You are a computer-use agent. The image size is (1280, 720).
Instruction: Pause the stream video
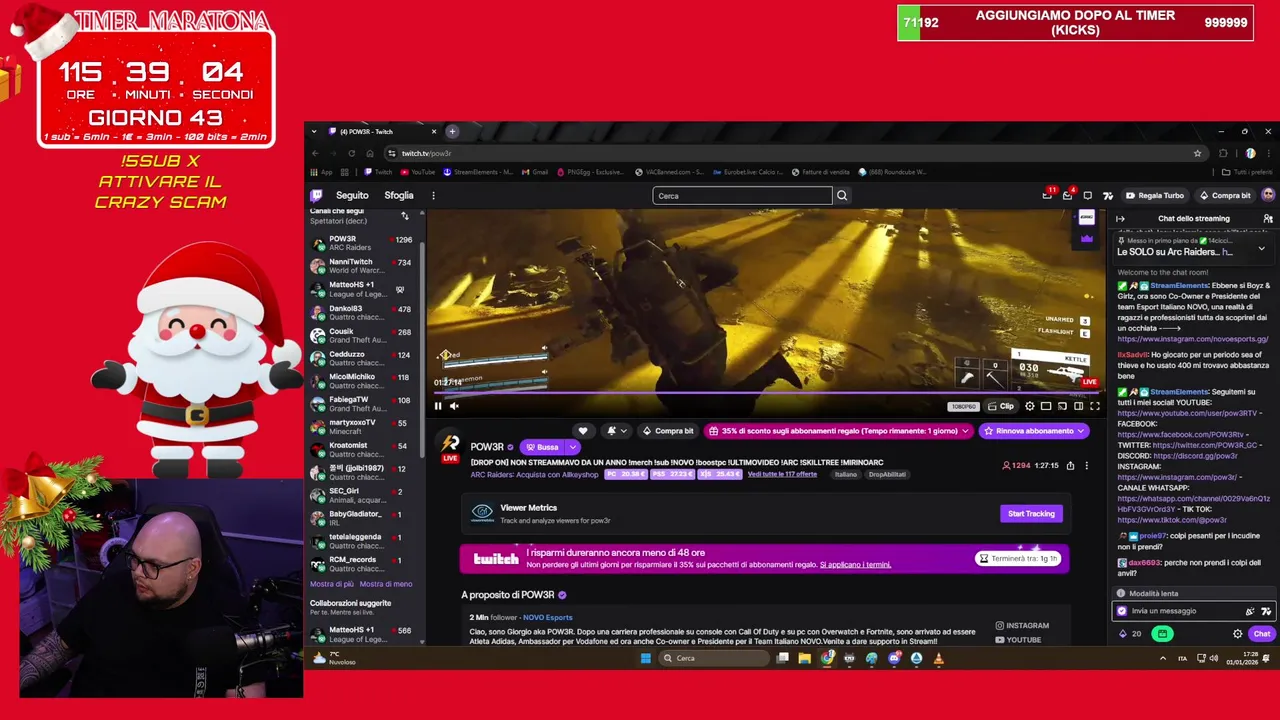click(x=438, y=406)
